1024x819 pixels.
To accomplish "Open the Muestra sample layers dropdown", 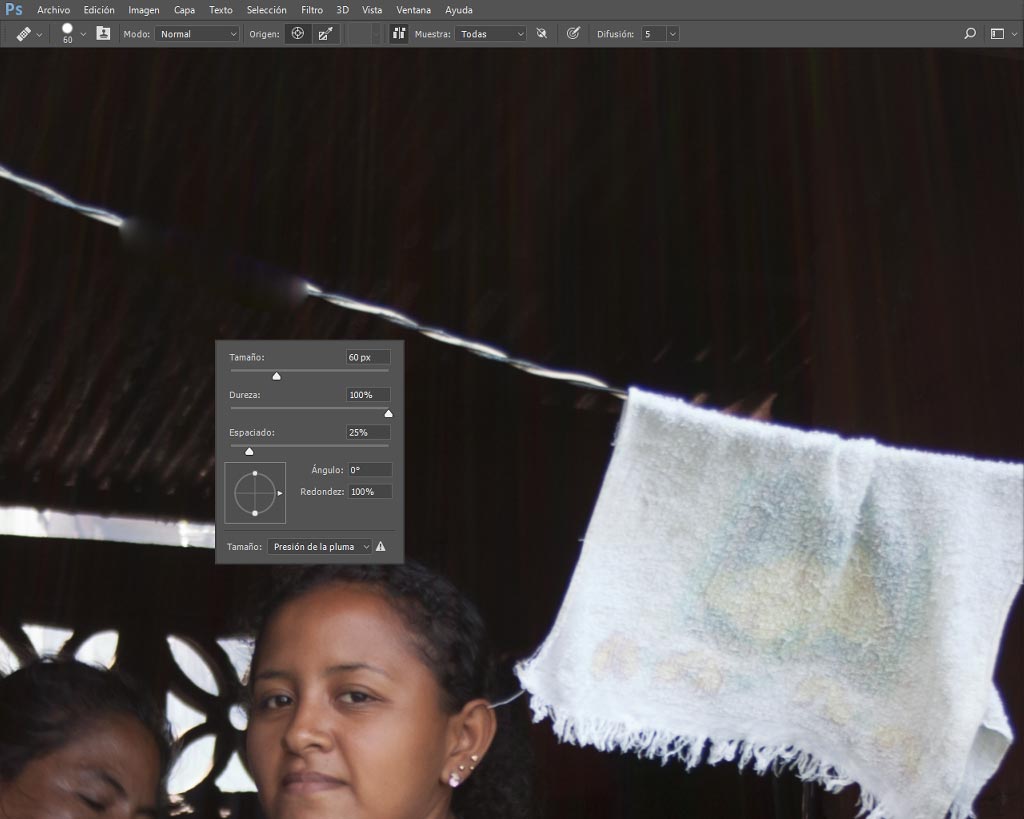I will [x=490, y=34].
